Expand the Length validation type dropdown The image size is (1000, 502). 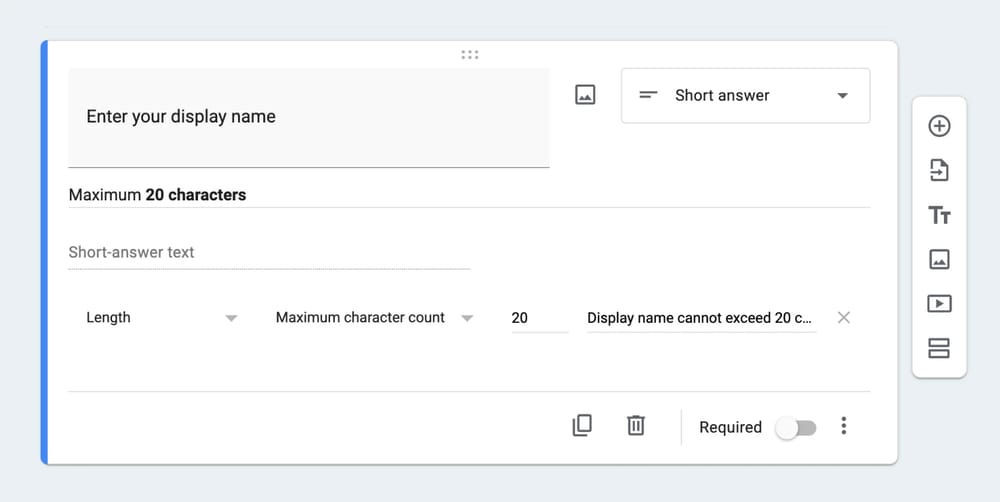point(161,318)
